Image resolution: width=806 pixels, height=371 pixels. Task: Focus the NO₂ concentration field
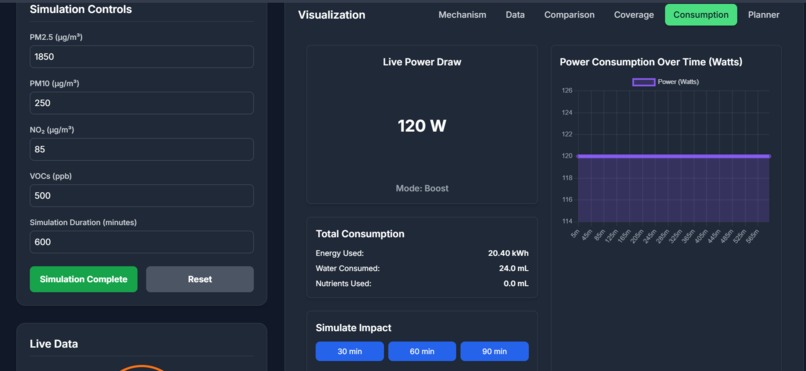pos(141,149)
